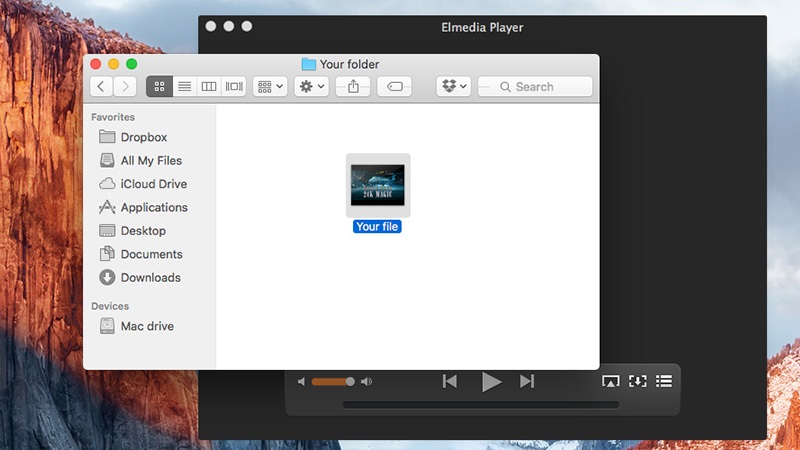Click the AirPlay icon in Elmedia Player

click(x=610, y=381)
